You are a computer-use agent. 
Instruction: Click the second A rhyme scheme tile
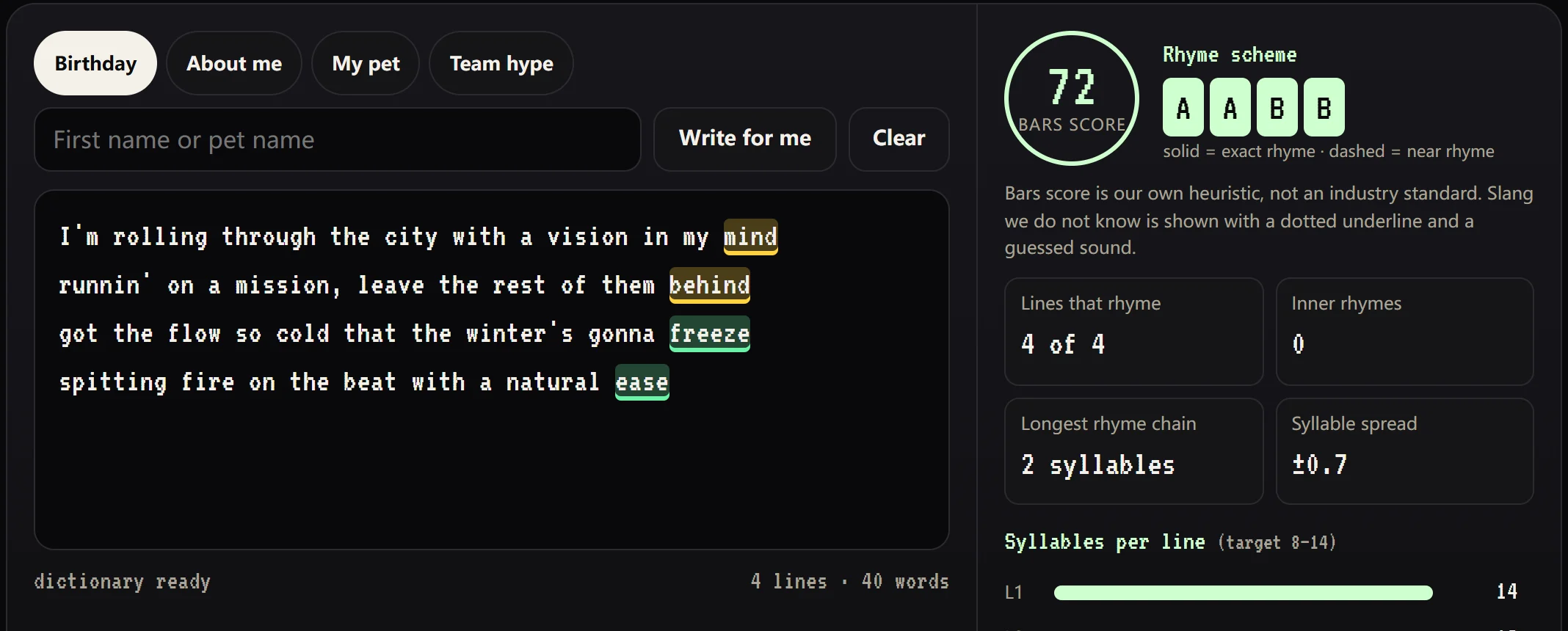(1230, 107)
